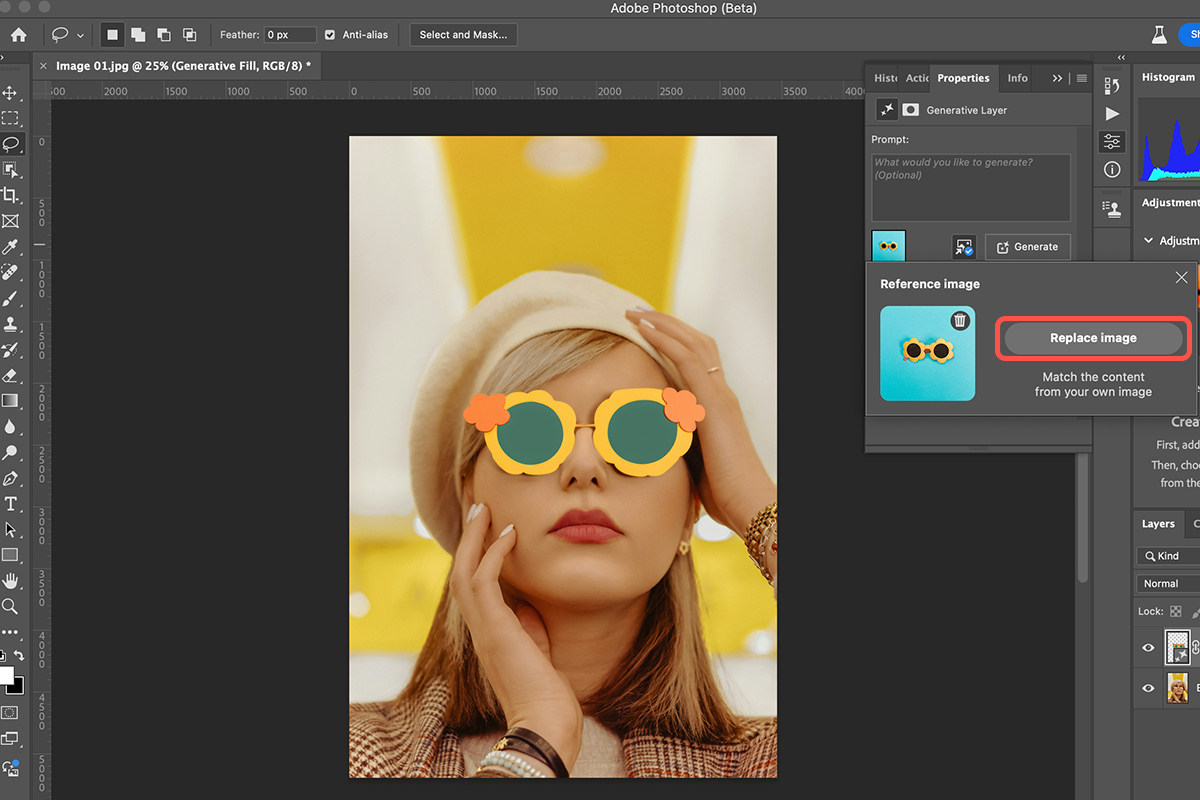Open the Layers panel tab

[1158, 524]
